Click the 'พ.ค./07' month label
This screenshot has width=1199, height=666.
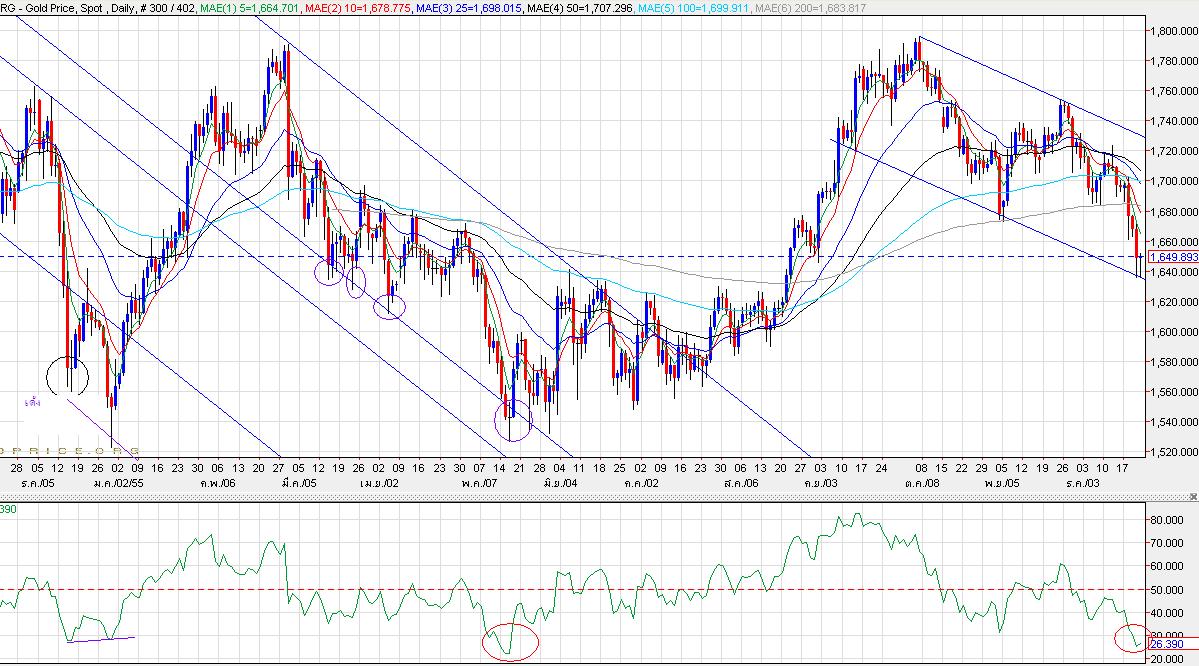point(479,483)
